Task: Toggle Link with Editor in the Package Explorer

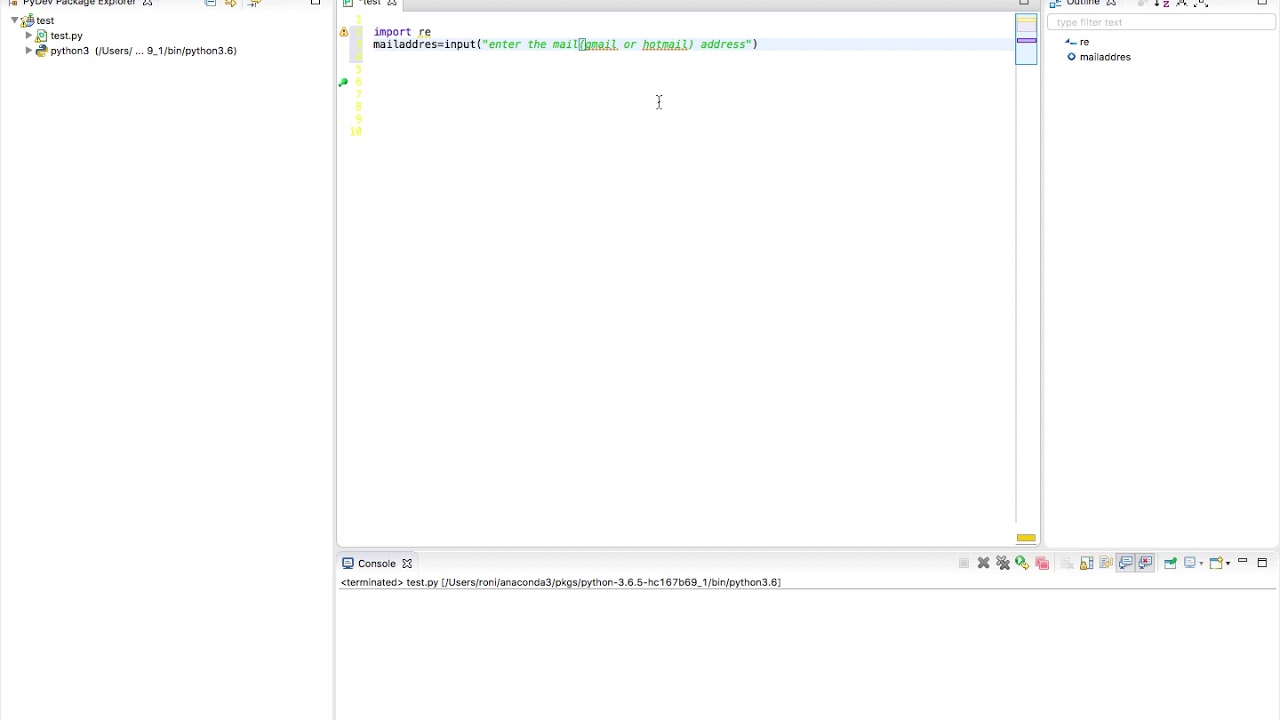Action: coord(231,3)
